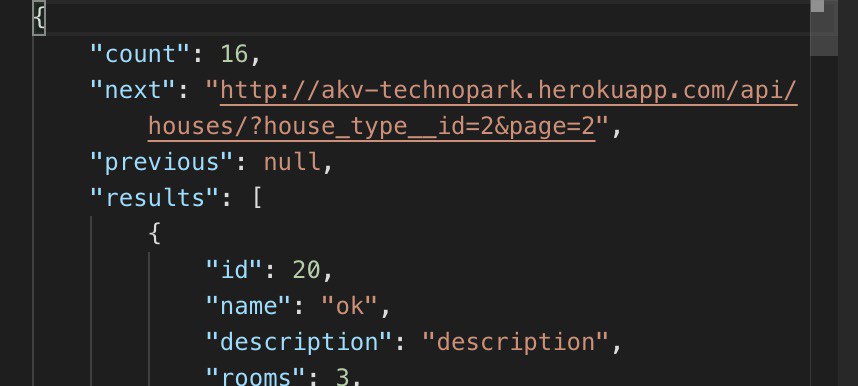858x386 pixels.
Task: Click the "results" key text
Action: click(x=154, y=198)
